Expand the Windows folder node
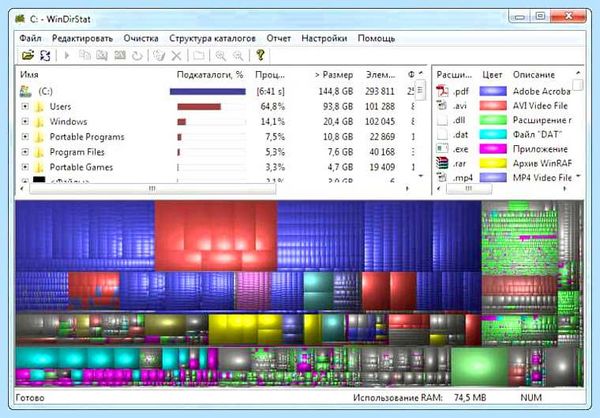The width and height of the screenshot is (600, 418). click(25, 121)
